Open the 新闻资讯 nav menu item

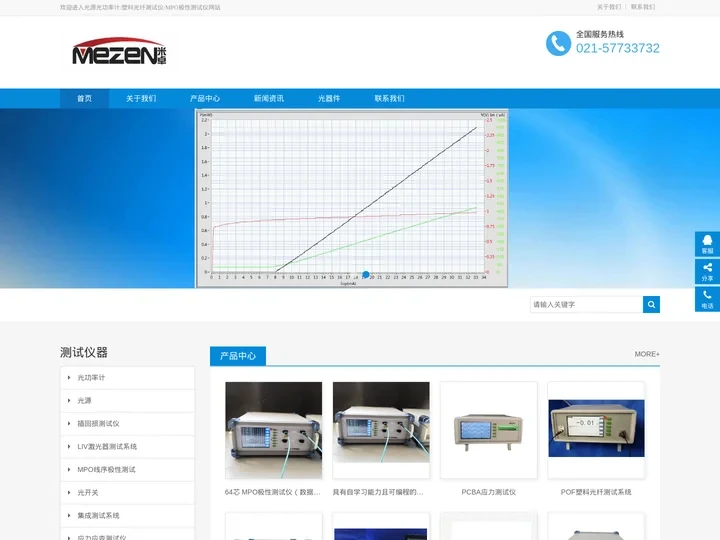[x=269, y=98]
